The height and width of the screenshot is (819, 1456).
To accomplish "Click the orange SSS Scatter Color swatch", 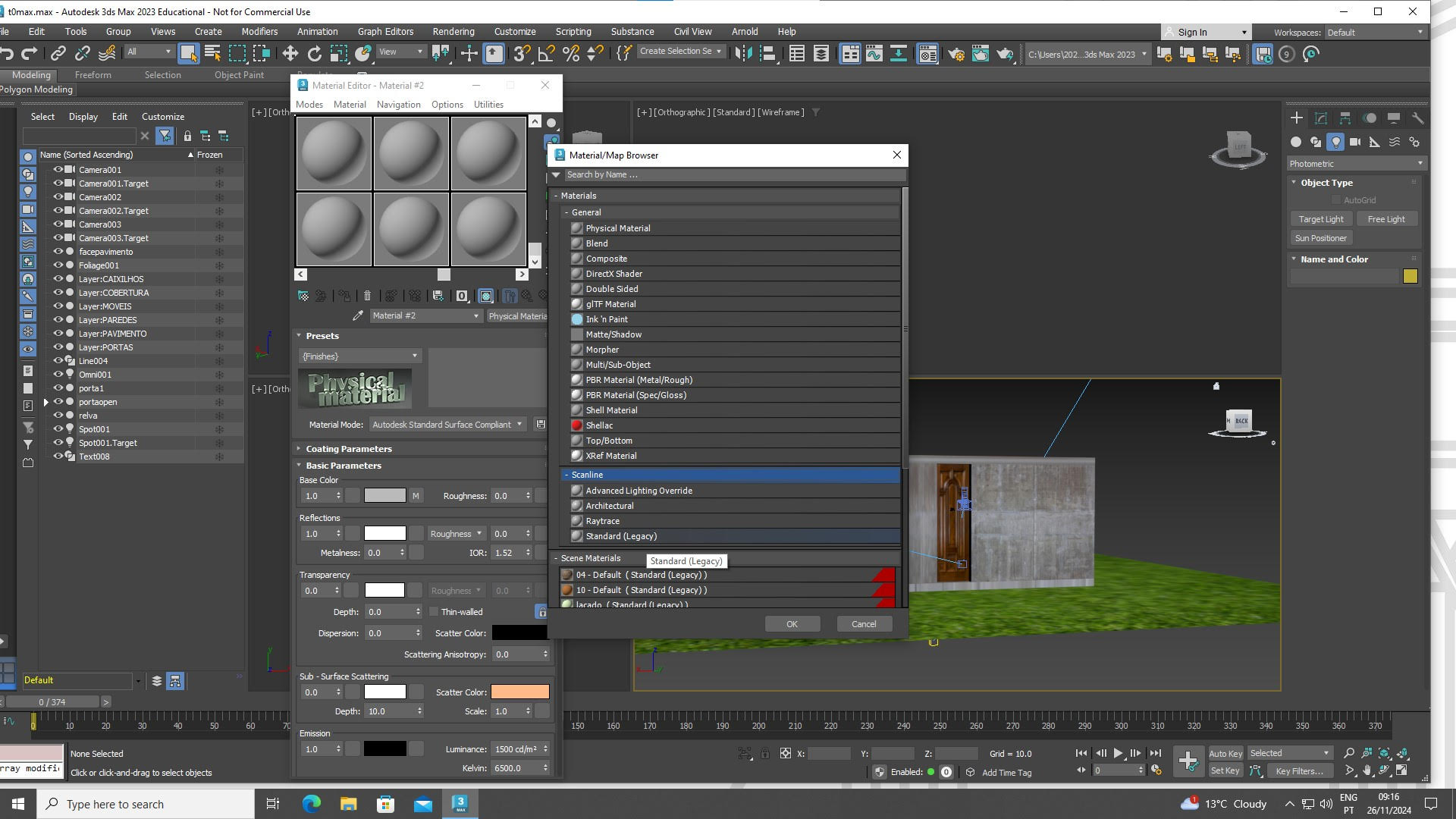I will 519,692.
